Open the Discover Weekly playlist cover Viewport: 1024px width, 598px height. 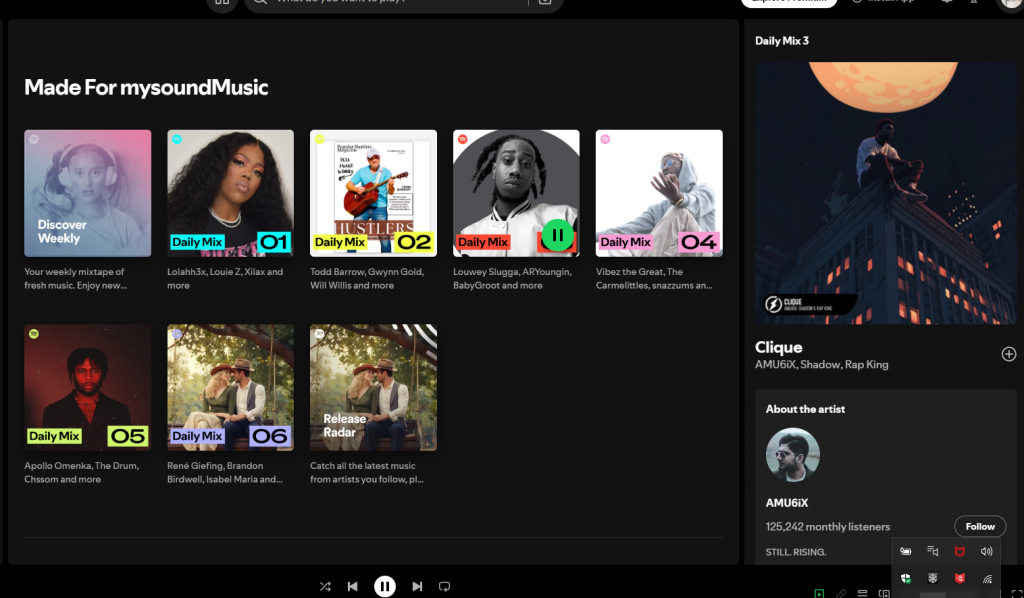pyautogui.click(x=88, y=193)
